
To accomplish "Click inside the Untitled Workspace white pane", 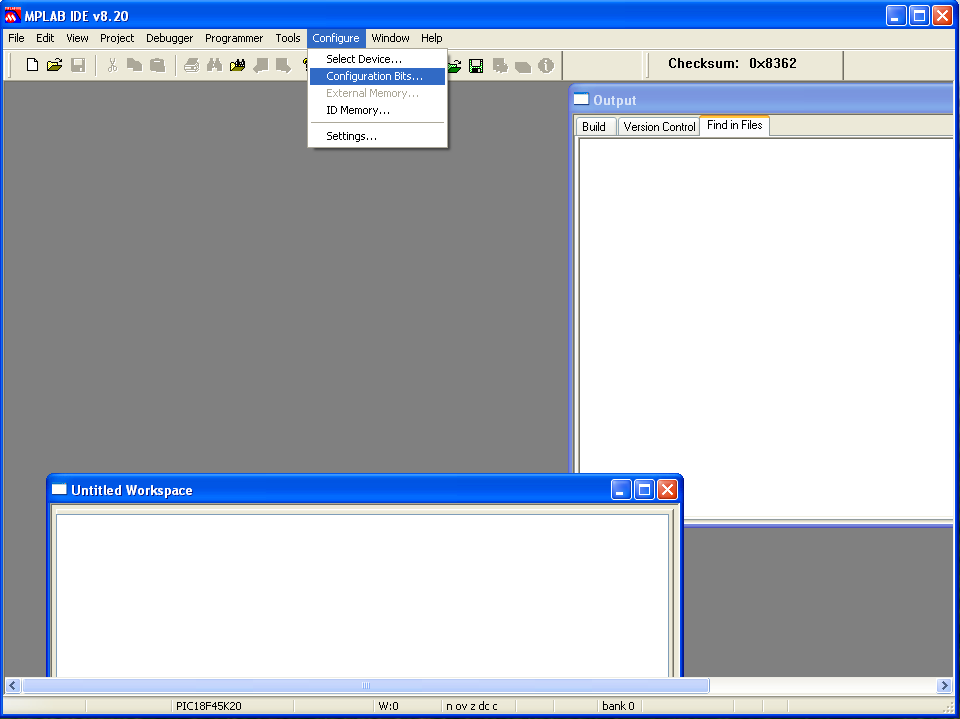I will pos(362,595).
